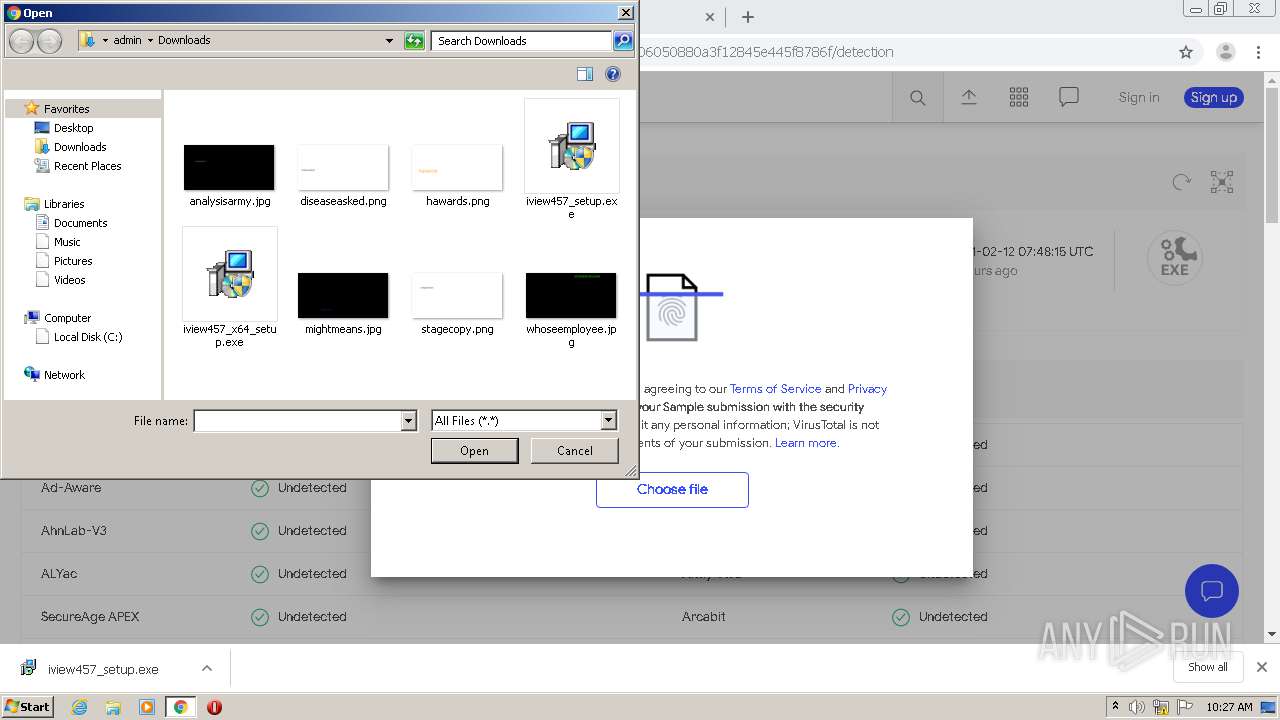Expand iview457_setup.exe download options chevron
This screenshot has width=1280, height=720.
[x=207, y=668]
